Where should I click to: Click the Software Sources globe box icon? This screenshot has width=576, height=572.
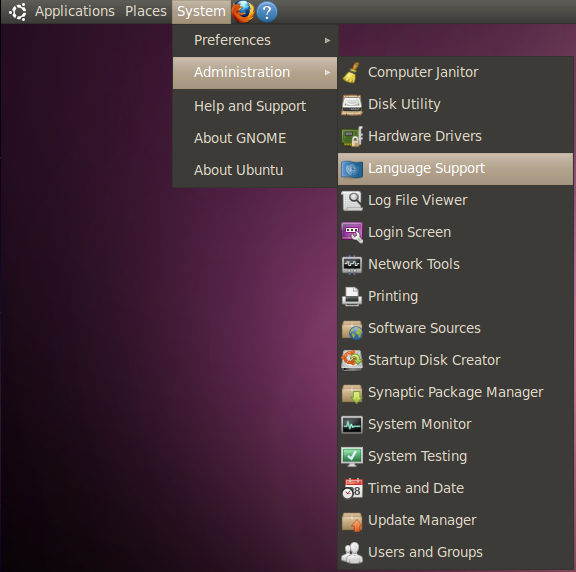[352, 329]
